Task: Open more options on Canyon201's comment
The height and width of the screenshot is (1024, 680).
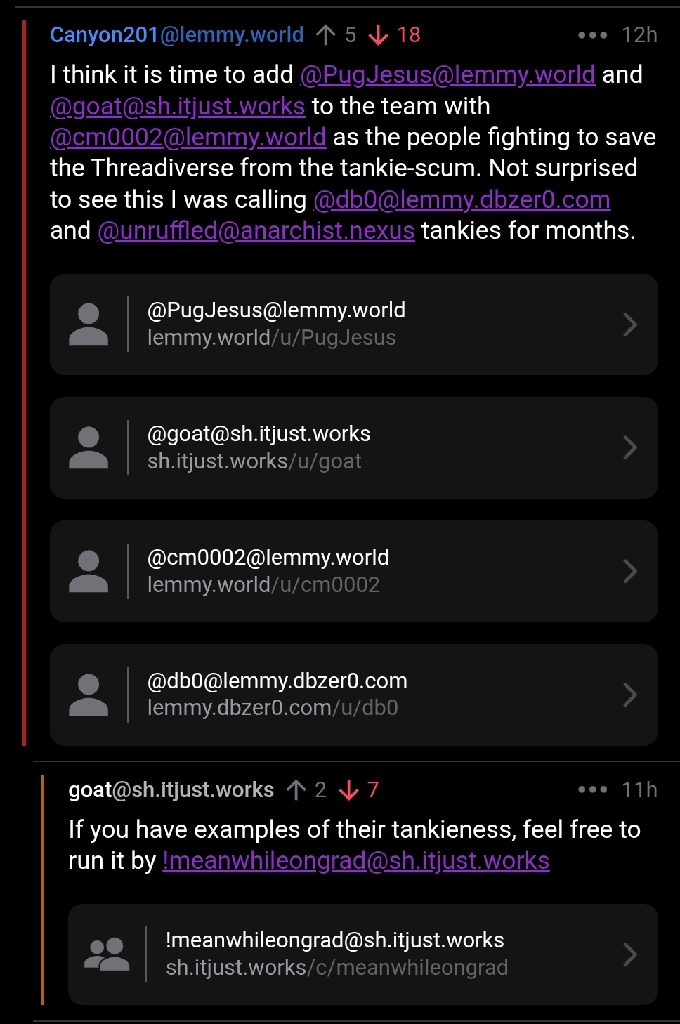Action: pyautogui.click(x=592, y=35)
